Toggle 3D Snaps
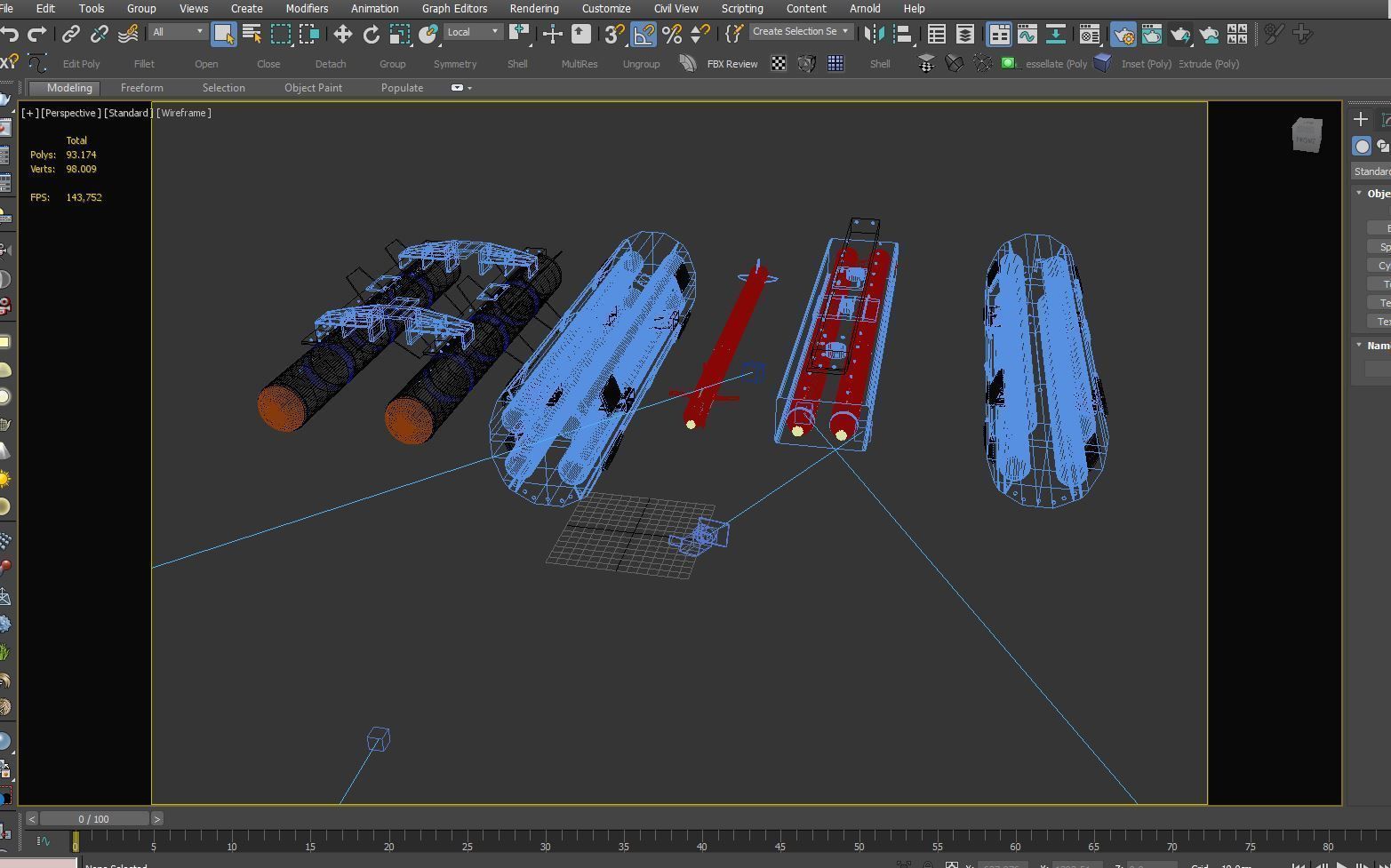Screen dimensions: 1391x868 pos(614,34)
